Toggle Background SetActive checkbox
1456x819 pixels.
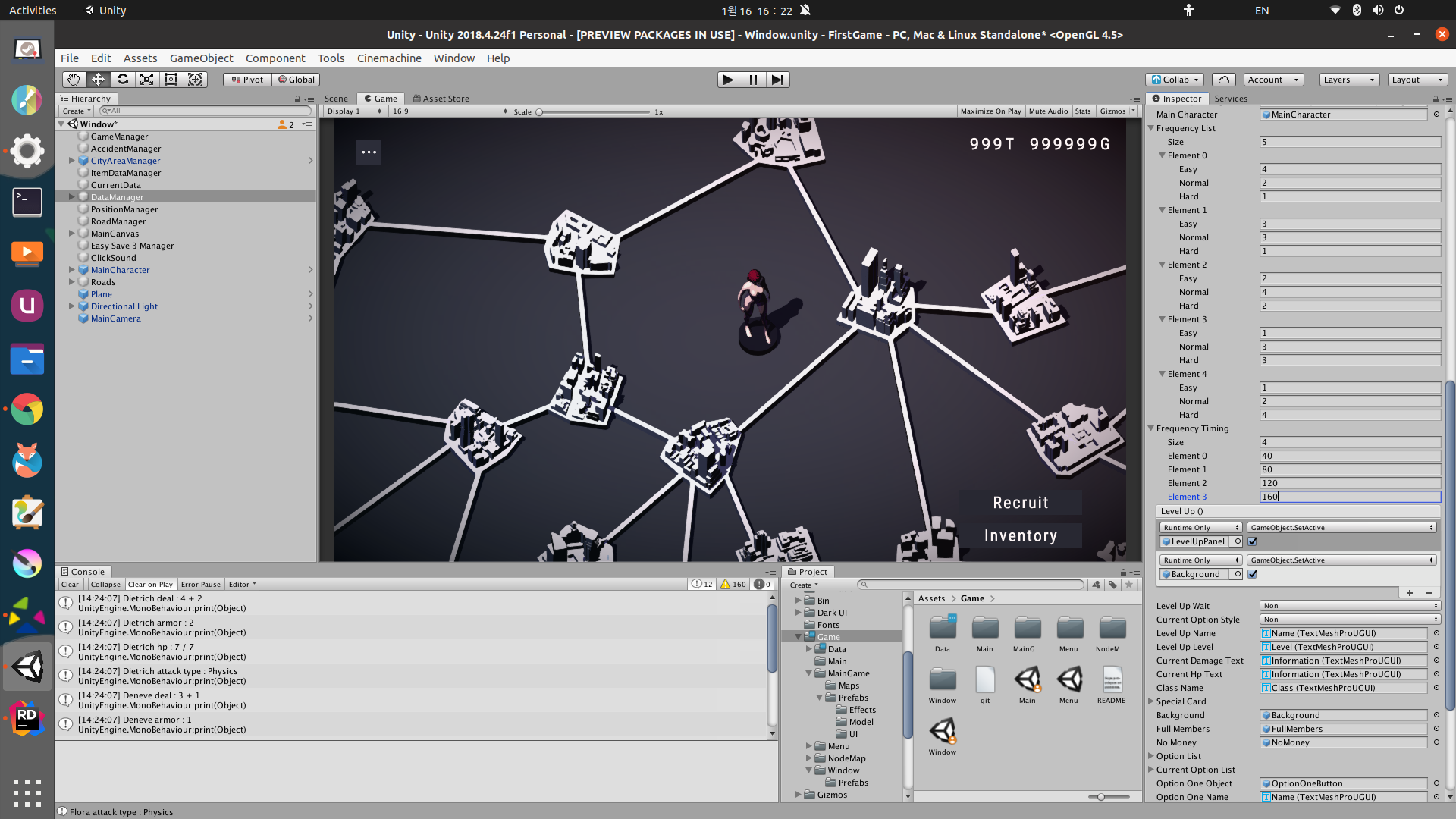click(1253, 574)
